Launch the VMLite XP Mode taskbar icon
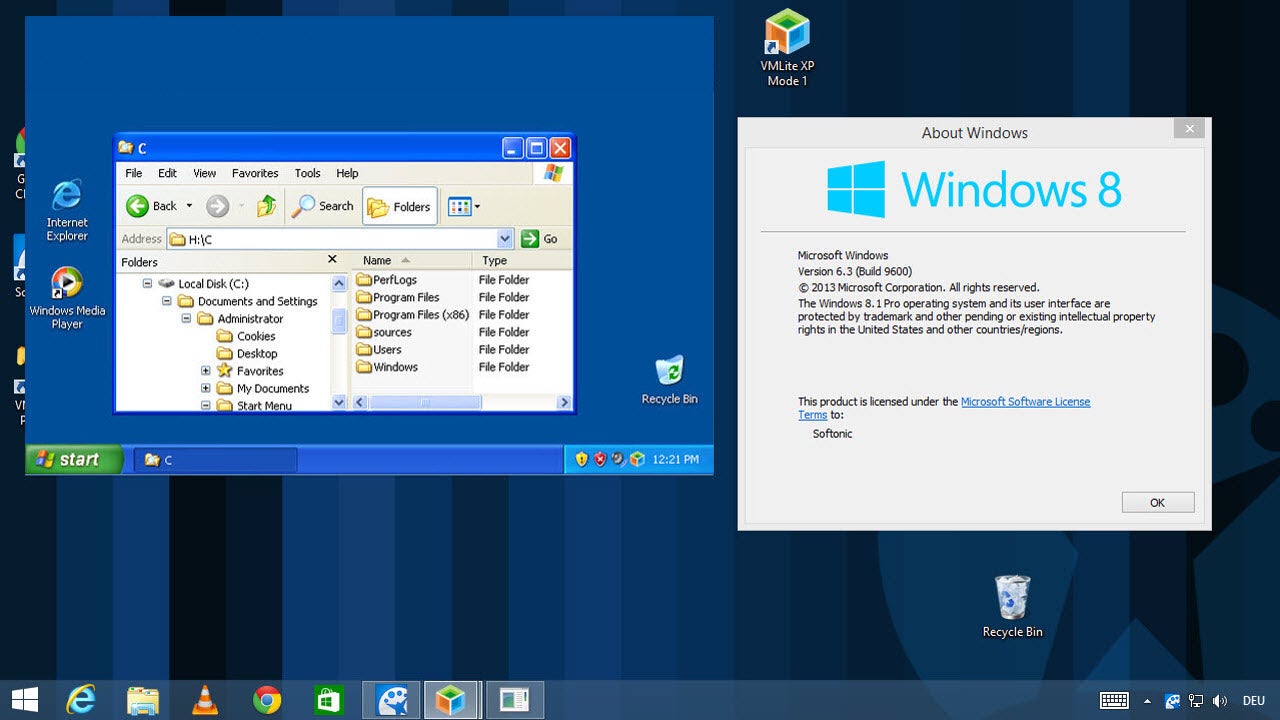 (452, 700)
